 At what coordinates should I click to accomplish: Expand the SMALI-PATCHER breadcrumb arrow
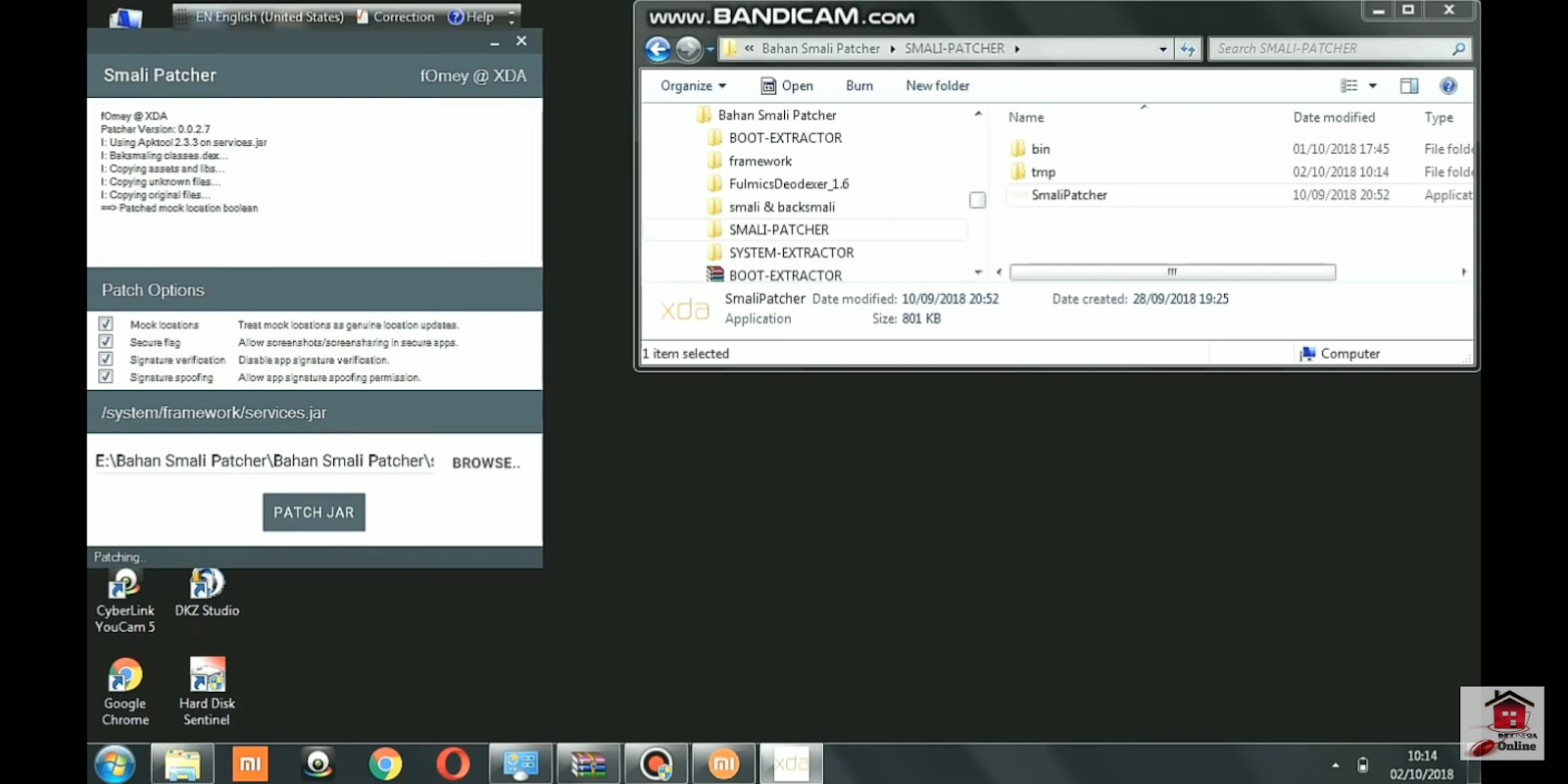click(x=1017, y=49)
